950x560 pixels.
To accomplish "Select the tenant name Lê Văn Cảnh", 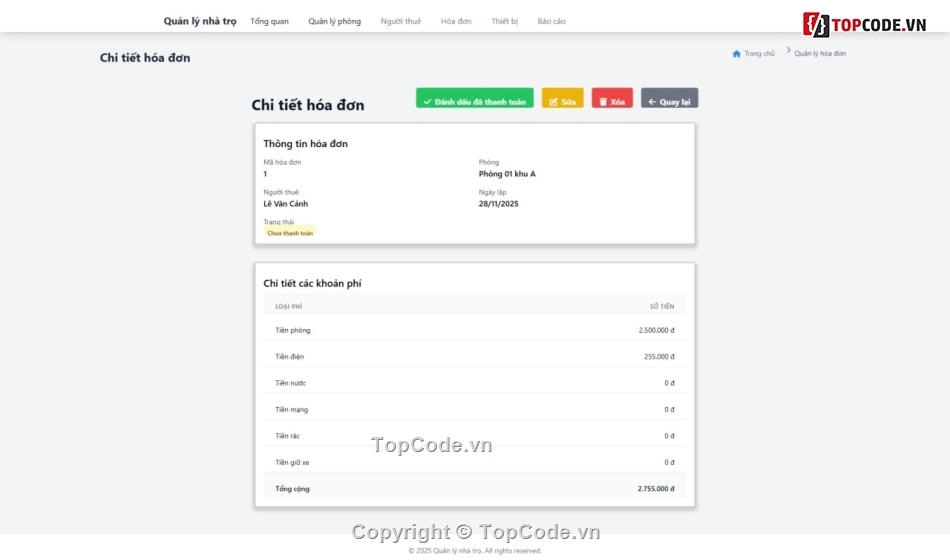I will point(285,204).
